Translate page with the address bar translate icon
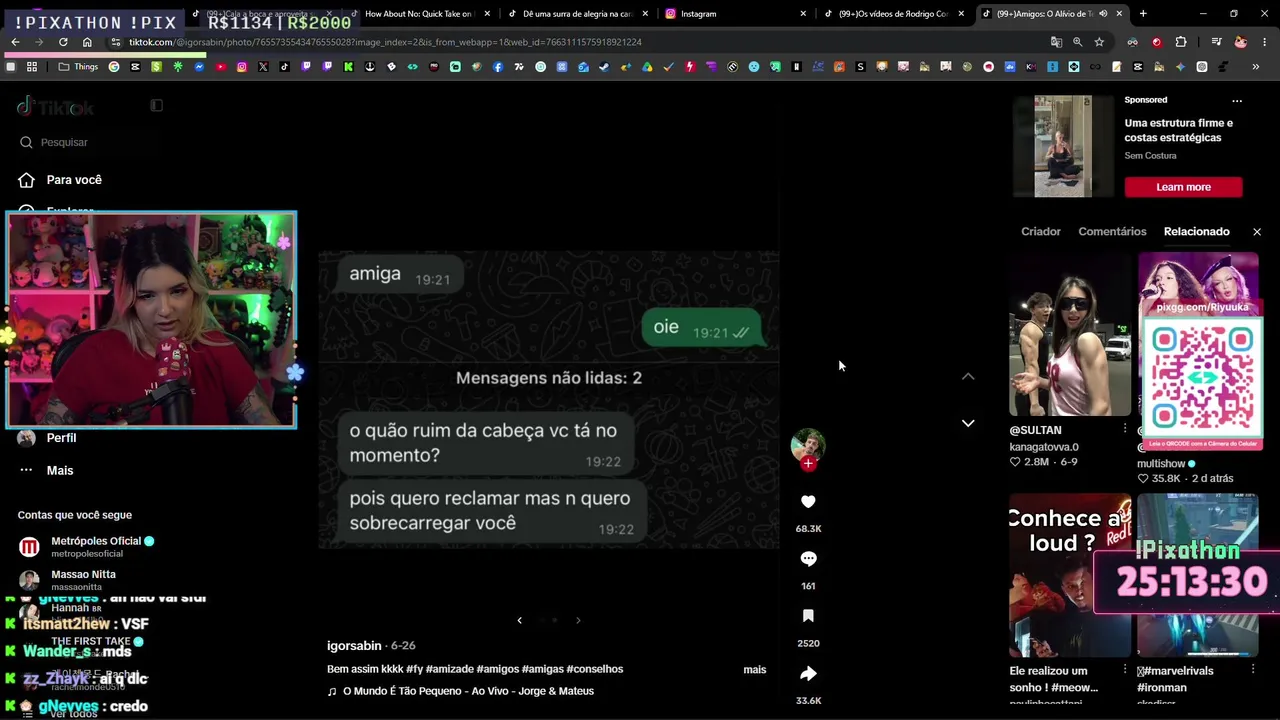The height and width of the screenshot is (720, 1280). click(1056, 42)
